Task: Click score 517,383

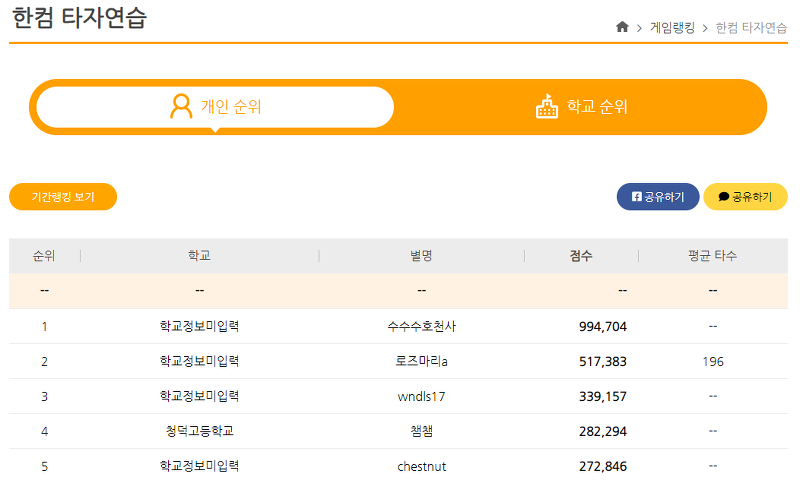Action: [603, 361]
